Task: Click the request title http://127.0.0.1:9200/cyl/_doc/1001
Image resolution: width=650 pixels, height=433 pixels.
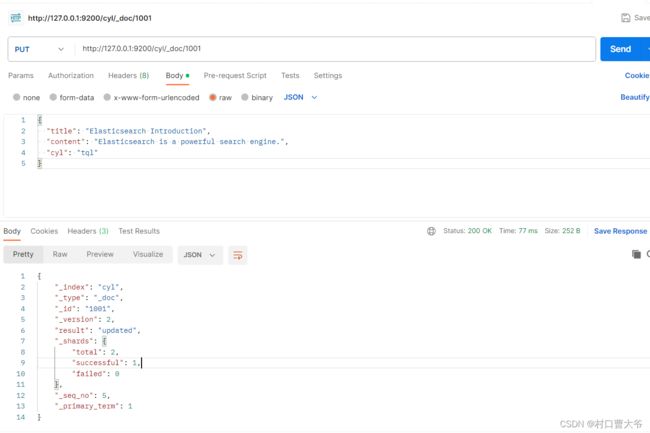Action: tap(90, 18)
